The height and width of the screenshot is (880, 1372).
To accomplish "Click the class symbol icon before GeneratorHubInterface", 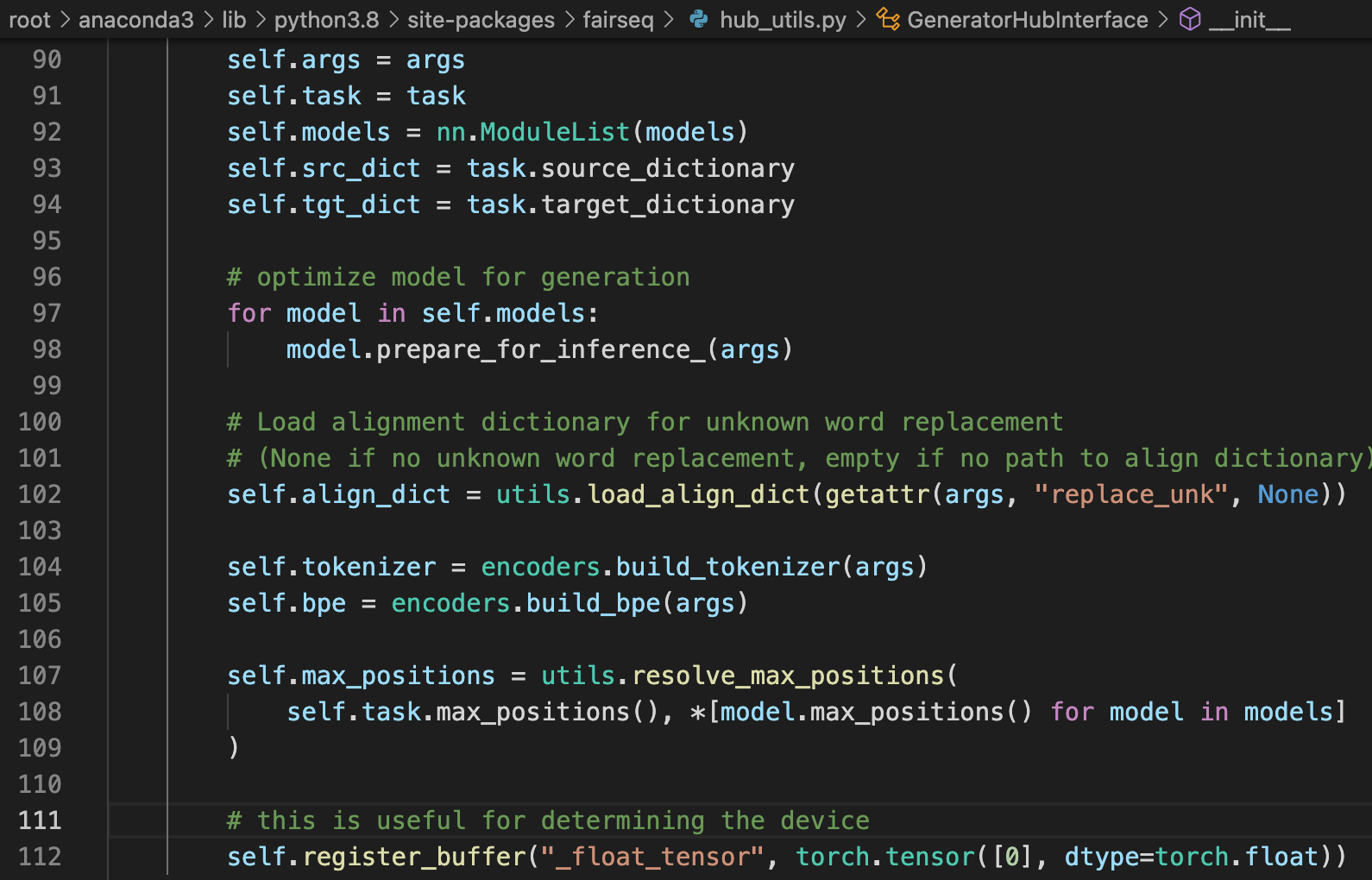I will (888, 19).
